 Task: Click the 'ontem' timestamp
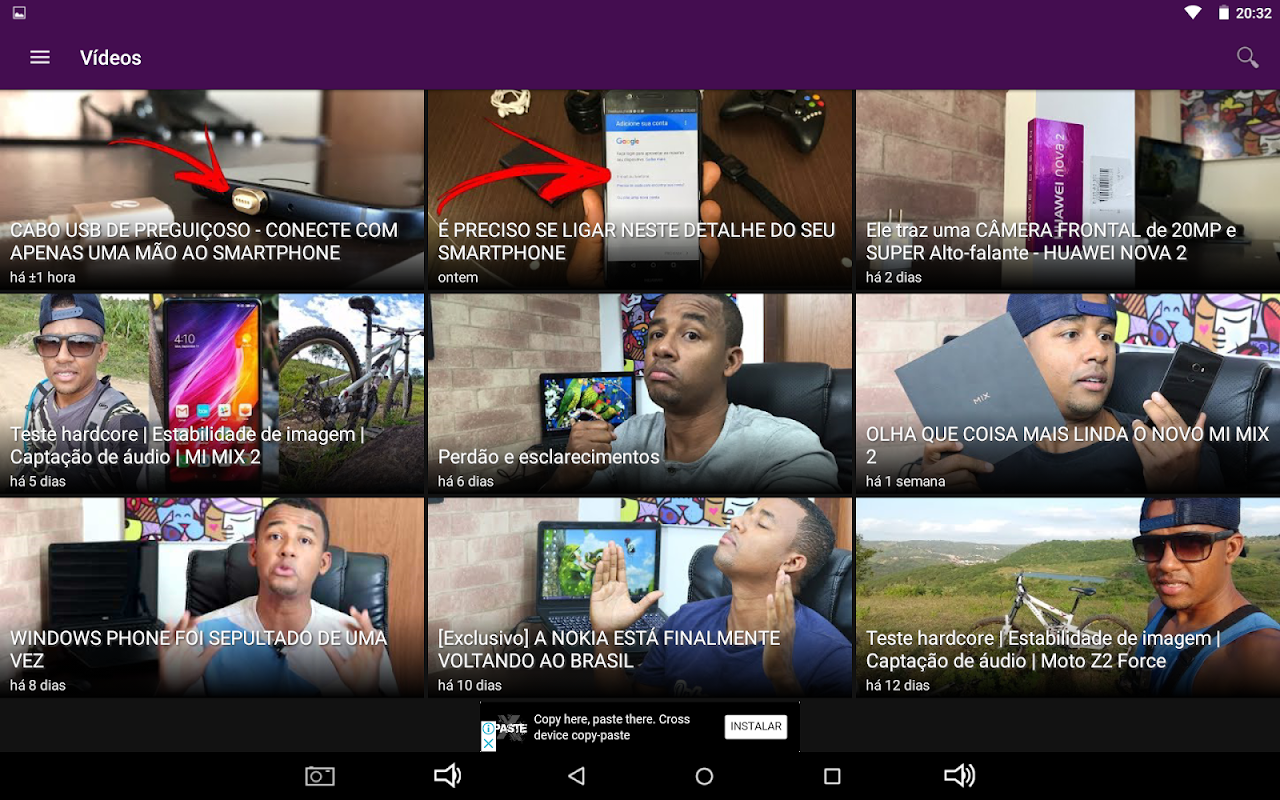[458, 277]
